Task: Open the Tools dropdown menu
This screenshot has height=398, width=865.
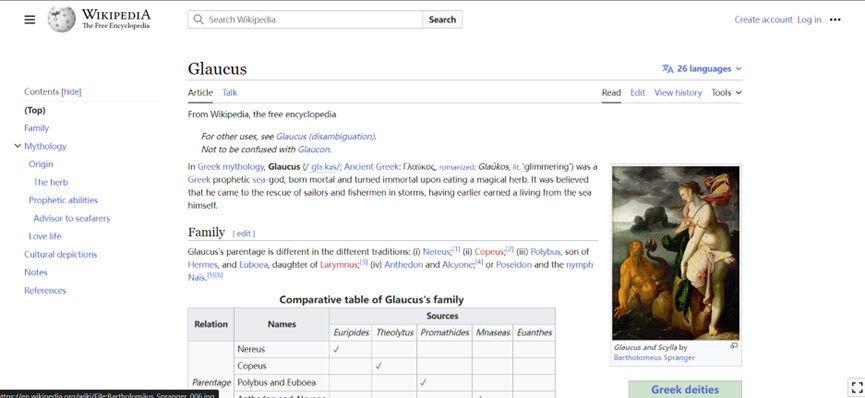Action: tap(726, 93)
